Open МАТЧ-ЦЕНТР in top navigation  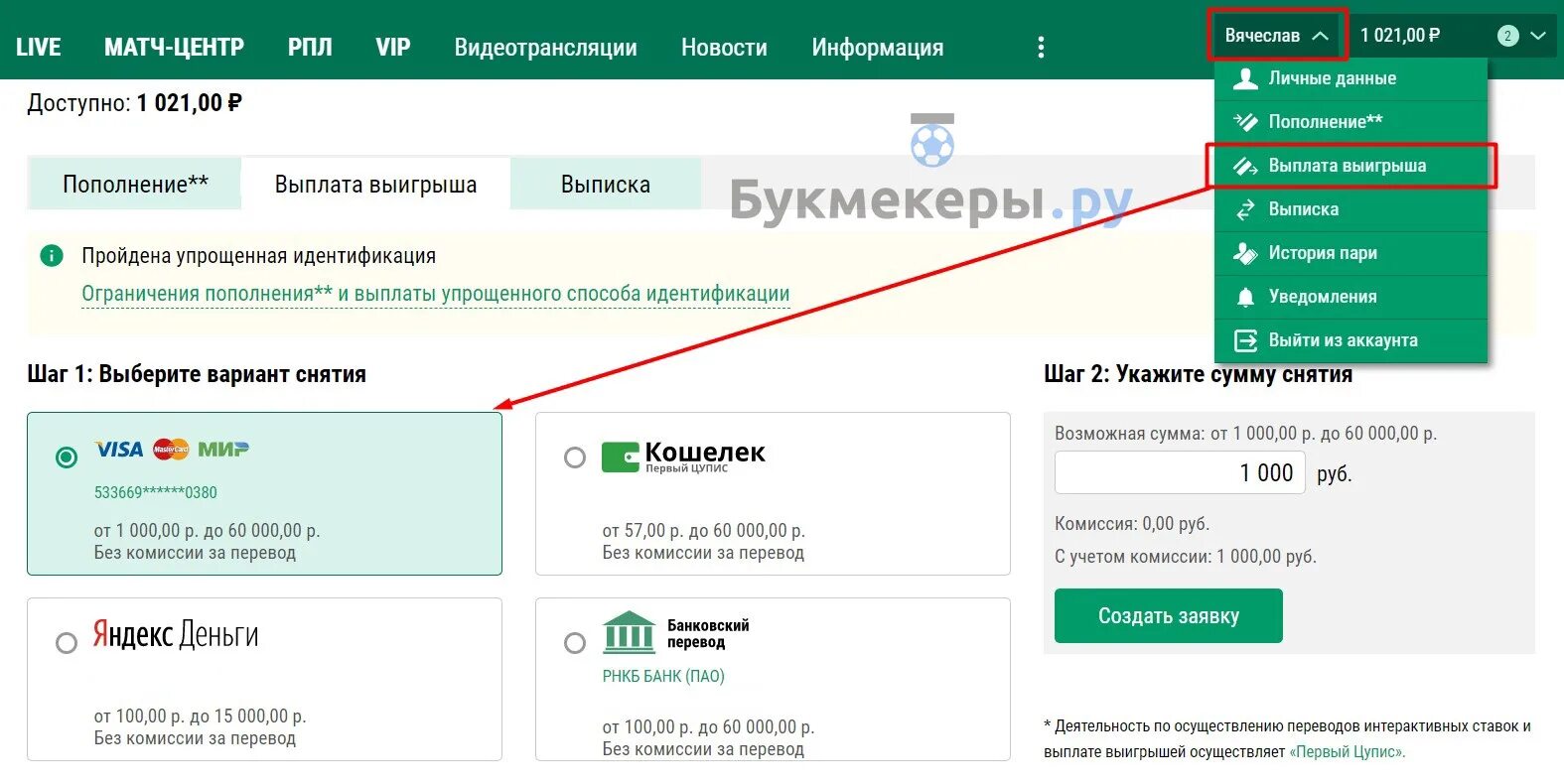pyautogui.click(x=174, y=48)
